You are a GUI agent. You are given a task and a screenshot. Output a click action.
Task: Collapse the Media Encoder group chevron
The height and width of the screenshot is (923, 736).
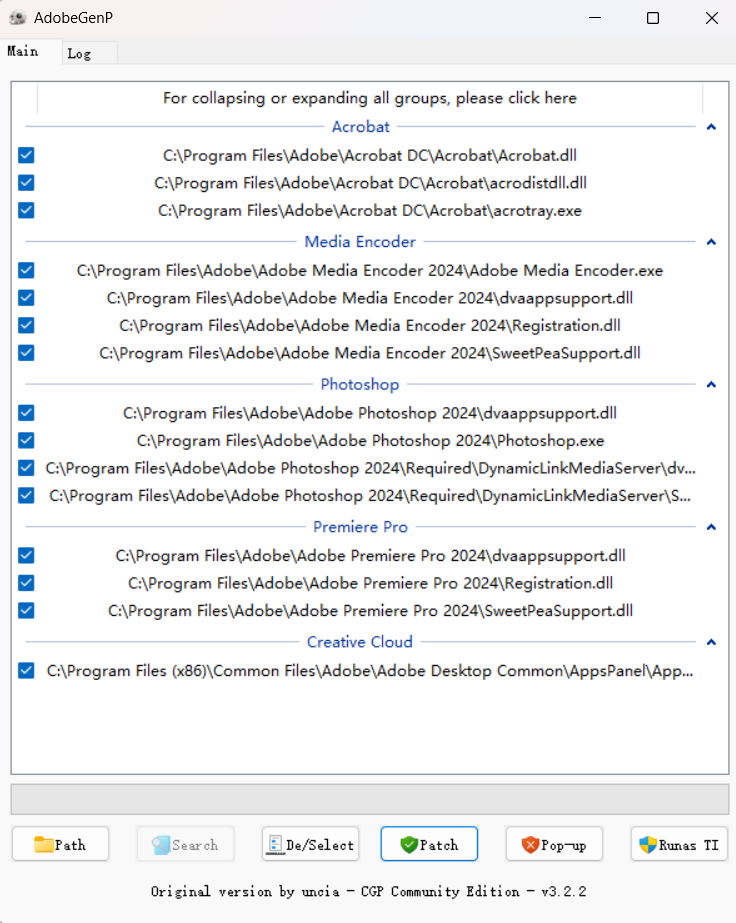tap(711, 242)
